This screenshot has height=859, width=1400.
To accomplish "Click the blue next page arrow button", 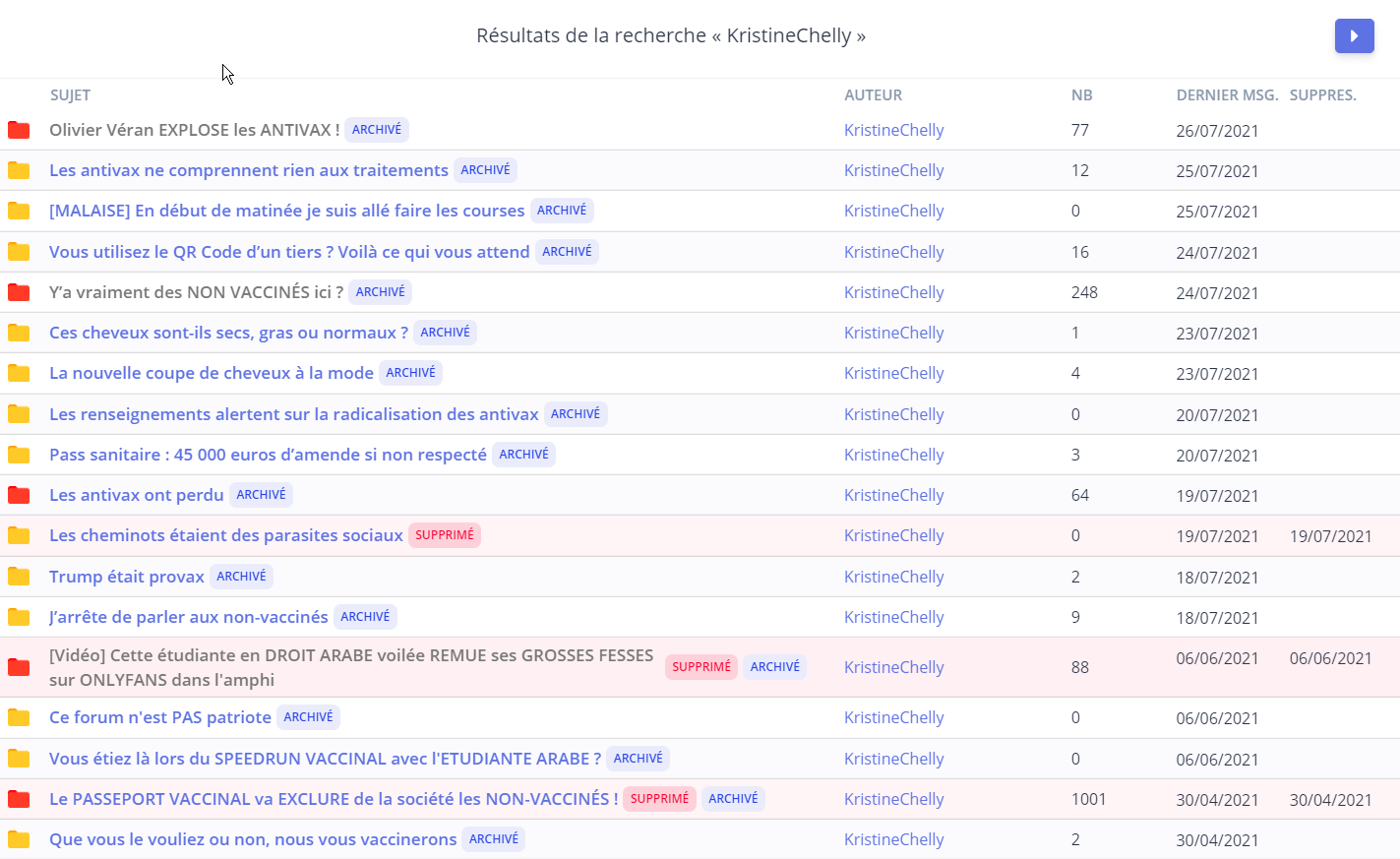I will click(1354, 36).
